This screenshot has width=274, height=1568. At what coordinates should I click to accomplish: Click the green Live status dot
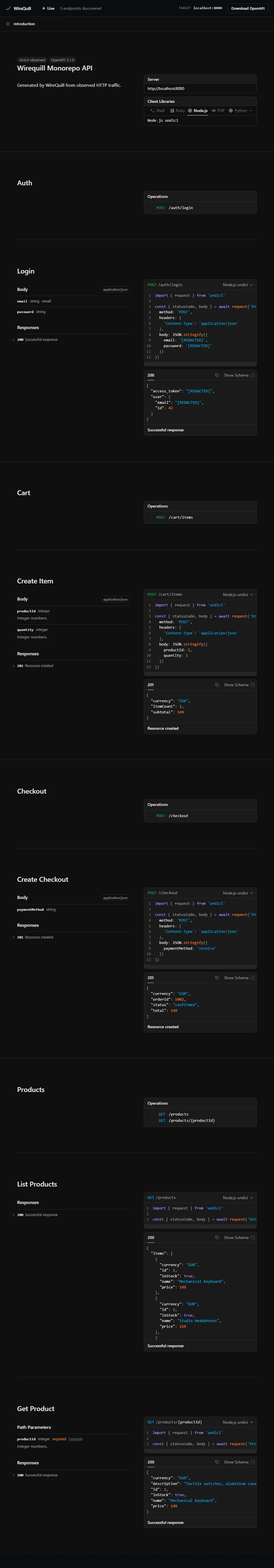(x=44, y=9)
